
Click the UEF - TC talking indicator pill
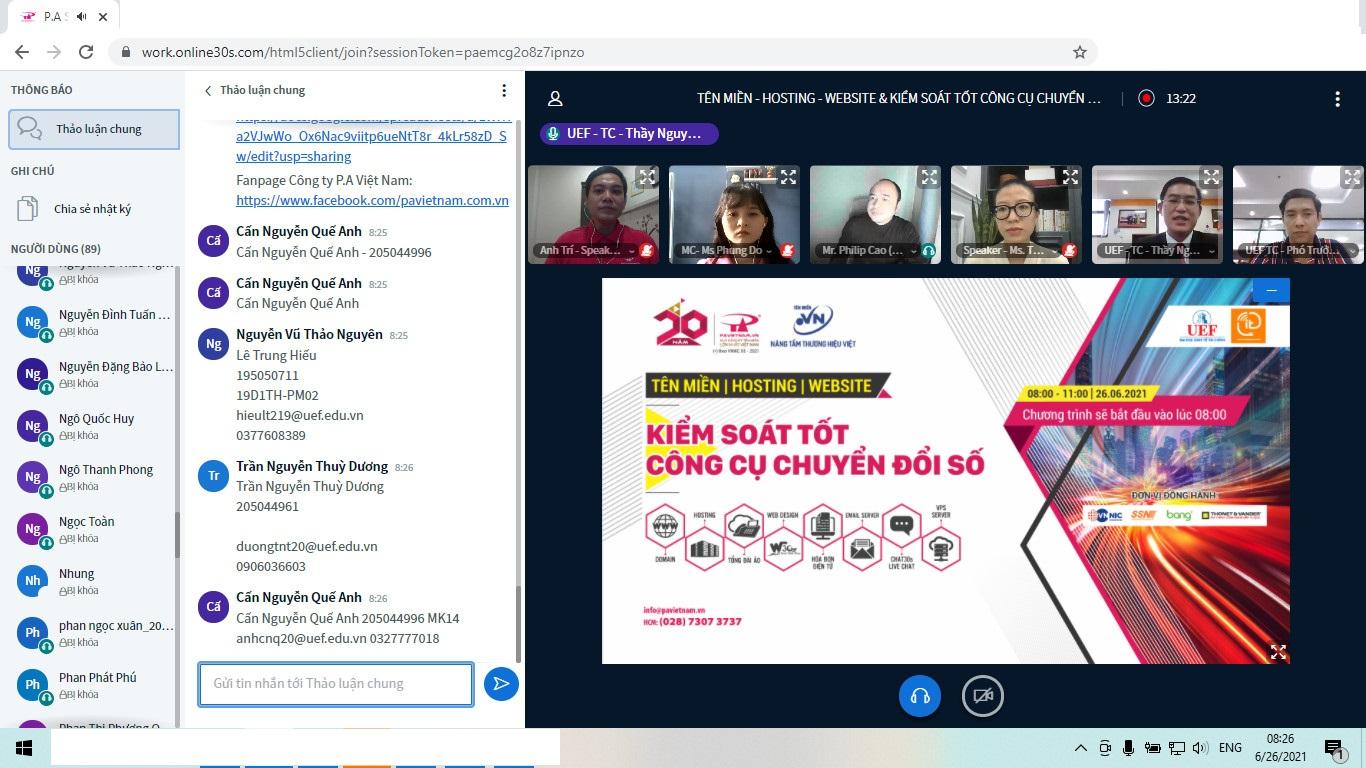[629, 133]
